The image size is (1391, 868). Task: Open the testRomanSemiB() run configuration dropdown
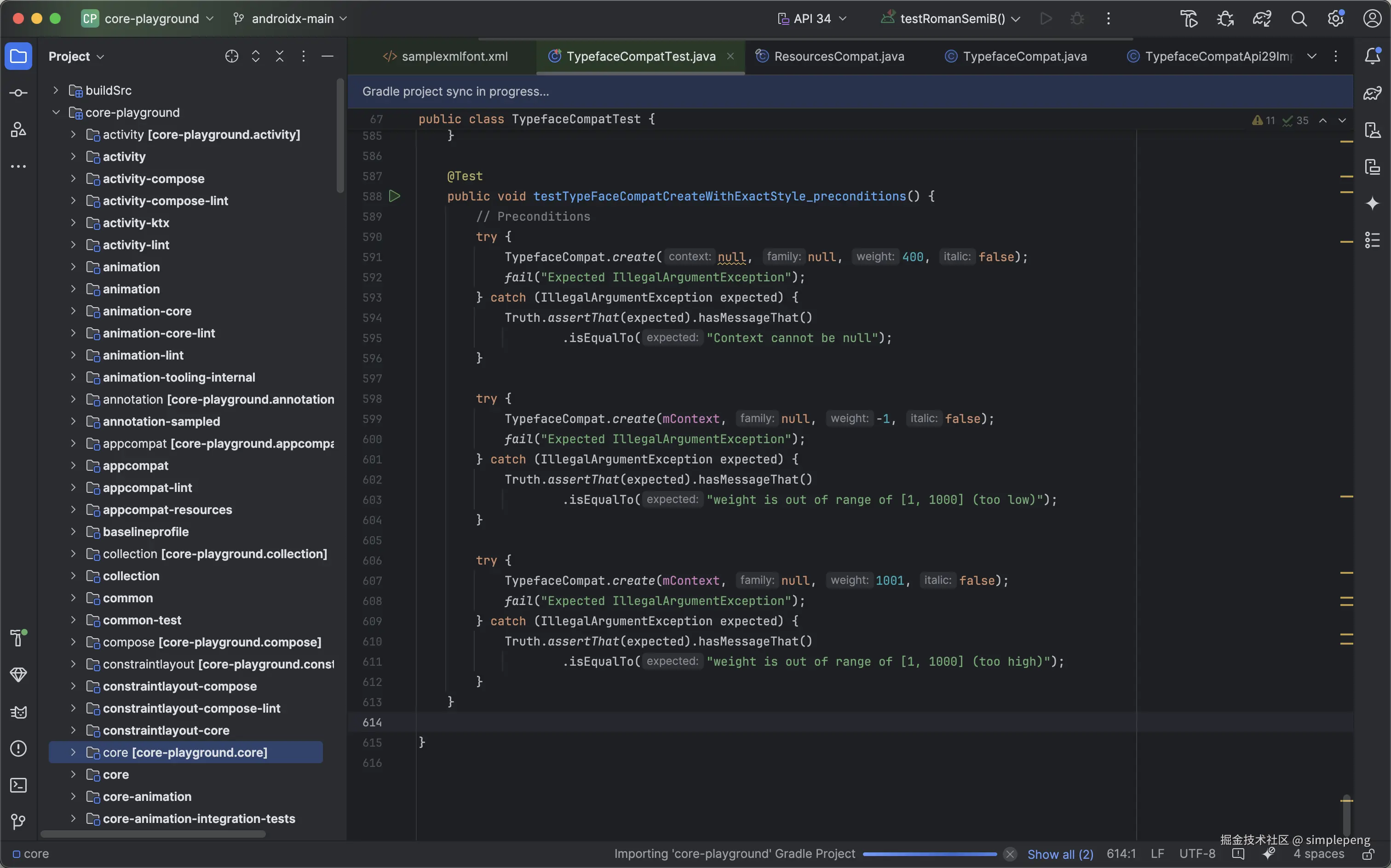(951, 19)
